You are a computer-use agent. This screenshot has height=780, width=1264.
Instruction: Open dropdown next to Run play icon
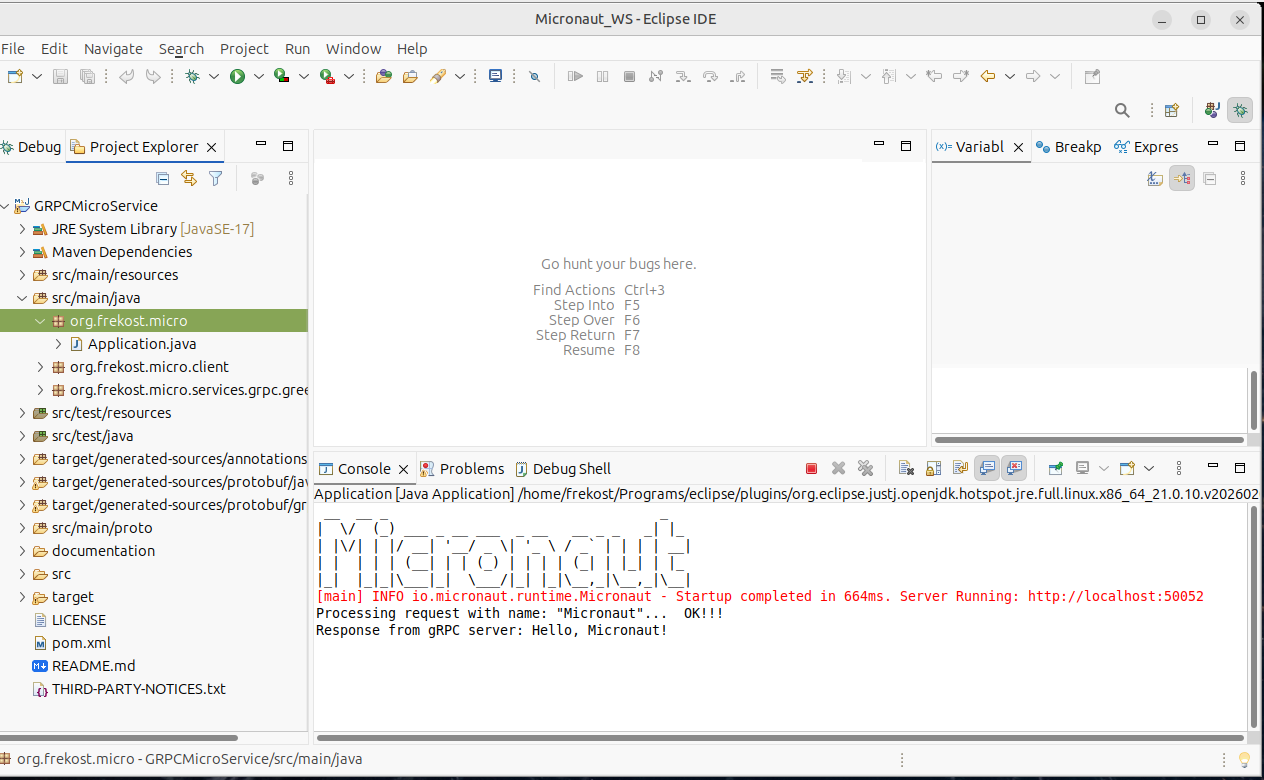click(259, 76)
